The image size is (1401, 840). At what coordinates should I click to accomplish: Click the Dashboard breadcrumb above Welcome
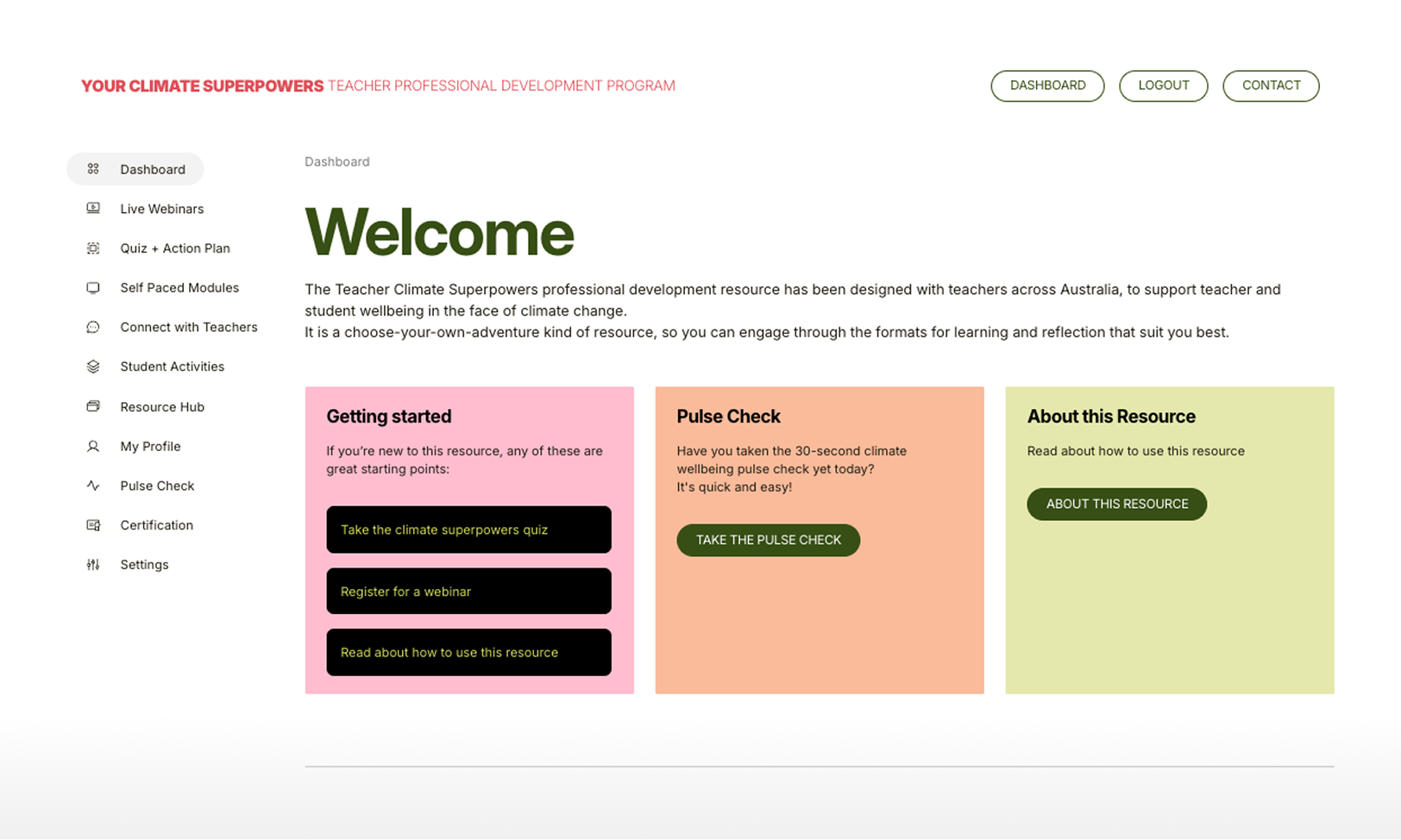[x=337, y=161]
